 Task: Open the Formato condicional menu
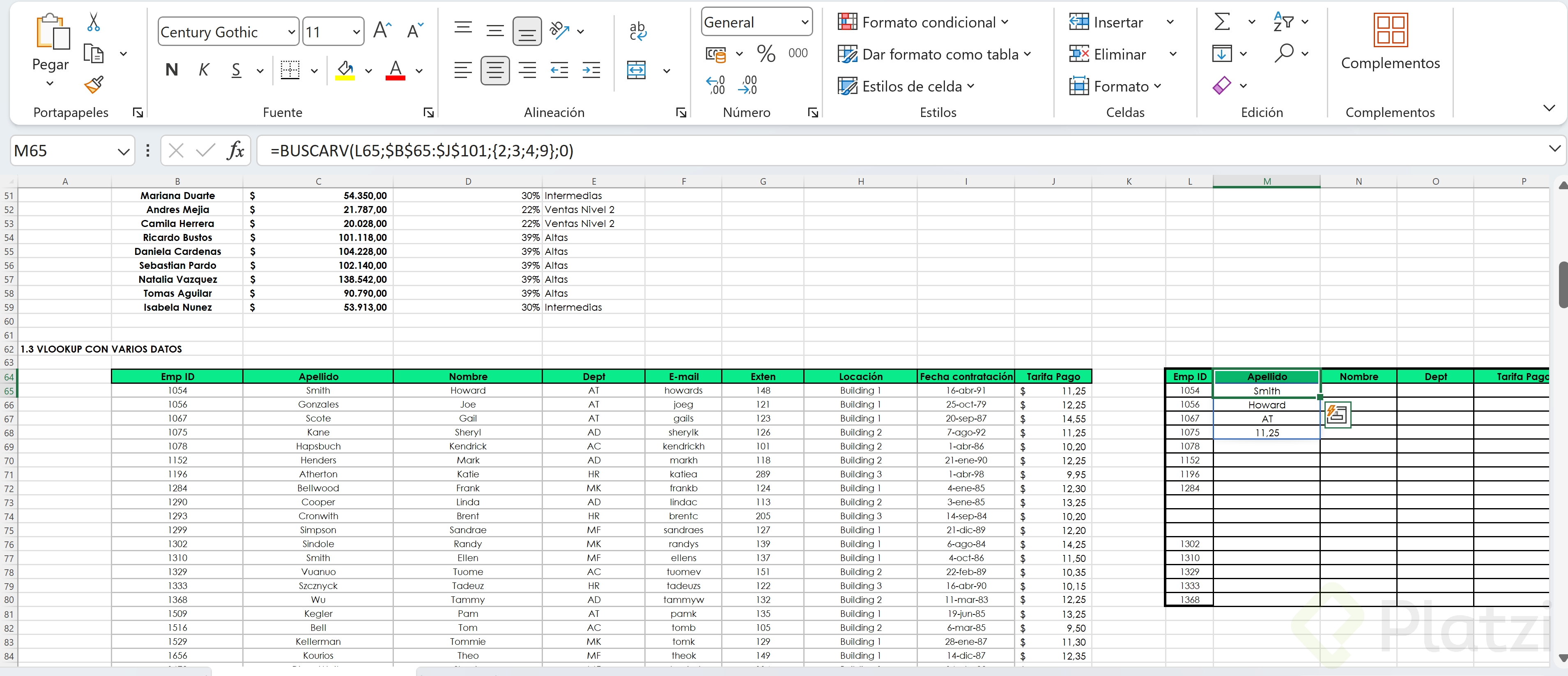(x=923, y=23)
